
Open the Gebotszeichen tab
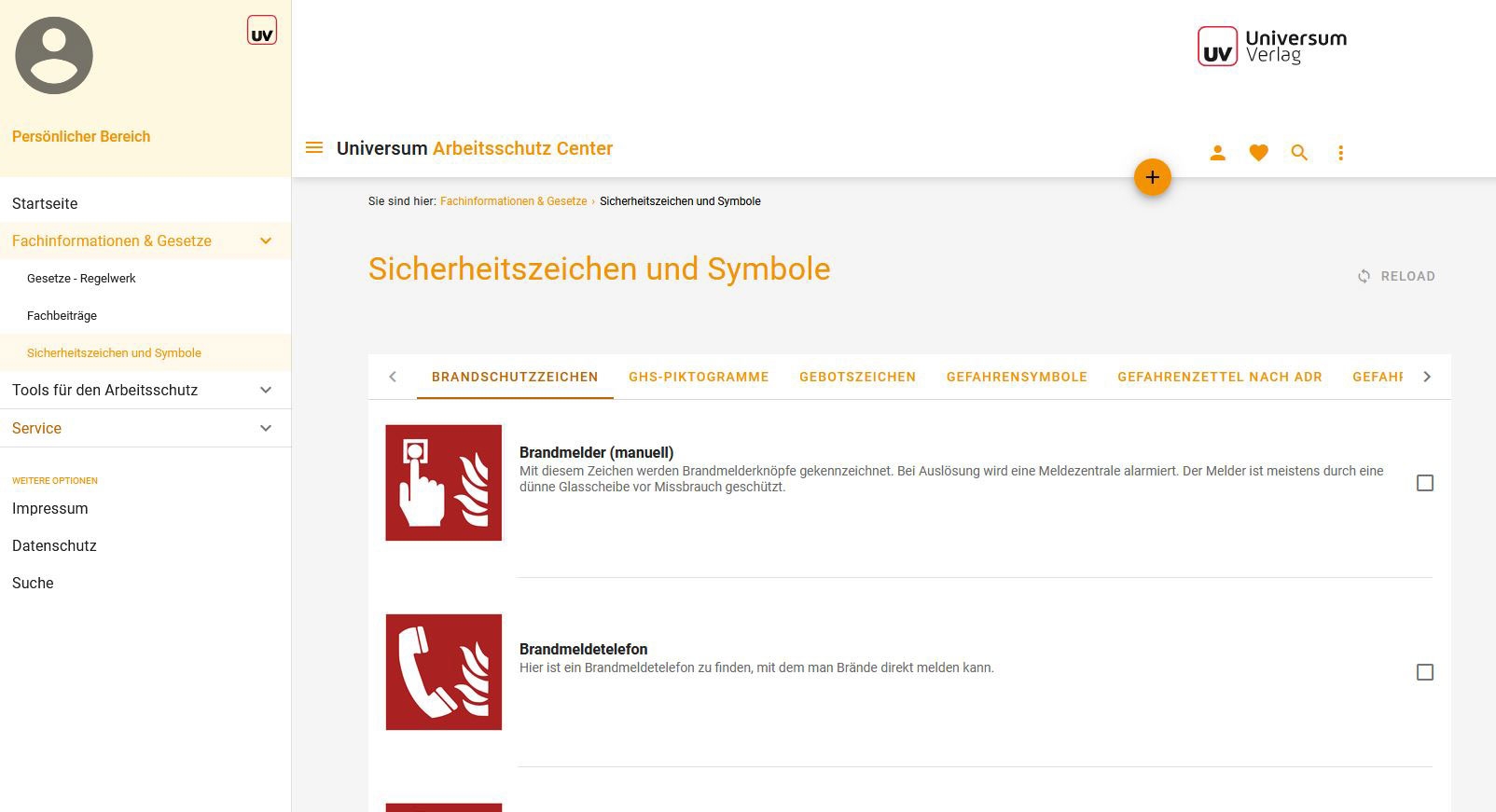point(857,377)
